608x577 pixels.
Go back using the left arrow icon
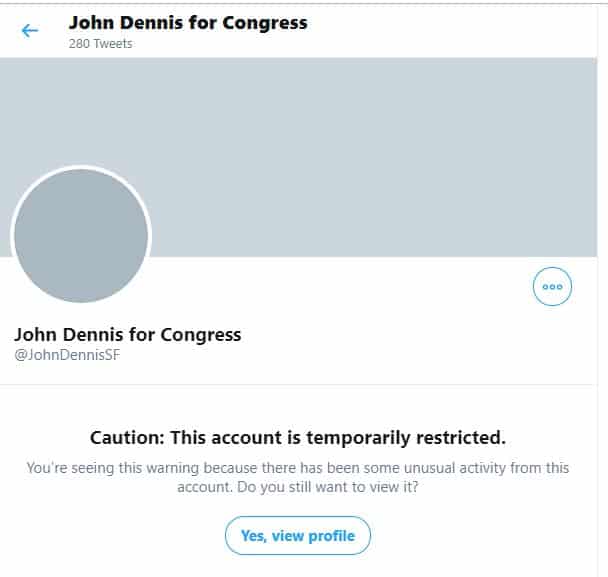click(30, 30)
